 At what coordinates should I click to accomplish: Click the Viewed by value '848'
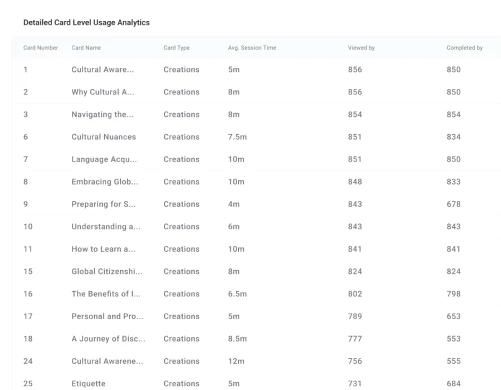355,182
